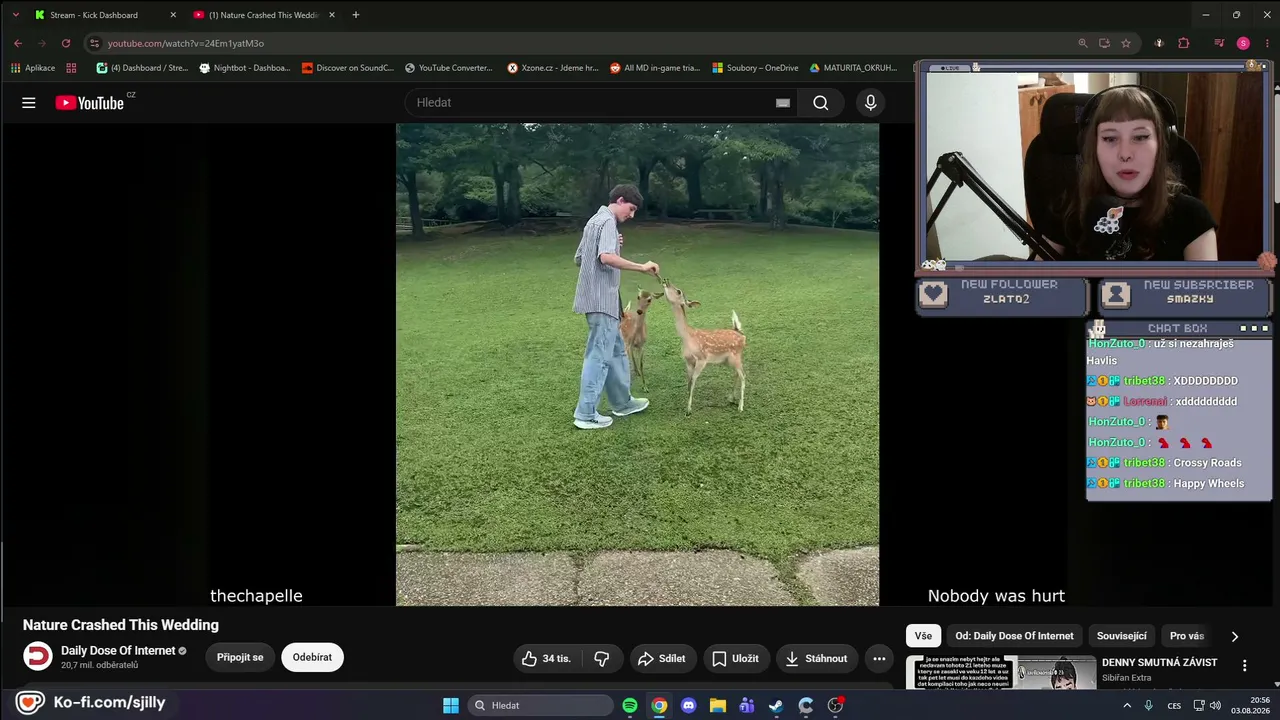Go back to the previous page
The image size is (1280, 720).
(18, 43)
